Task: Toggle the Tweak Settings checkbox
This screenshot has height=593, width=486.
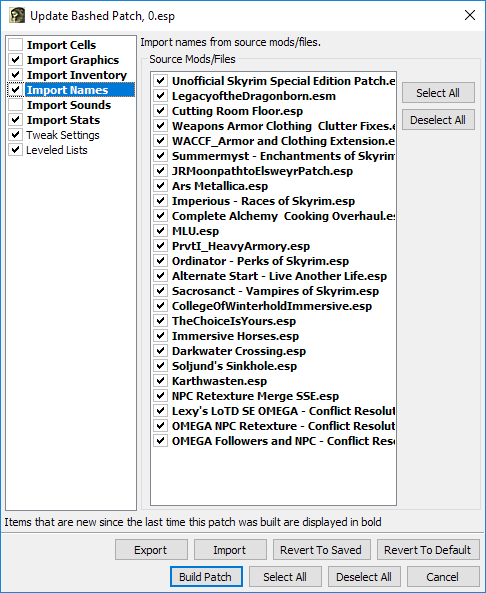Action: (x=16, y=135)
